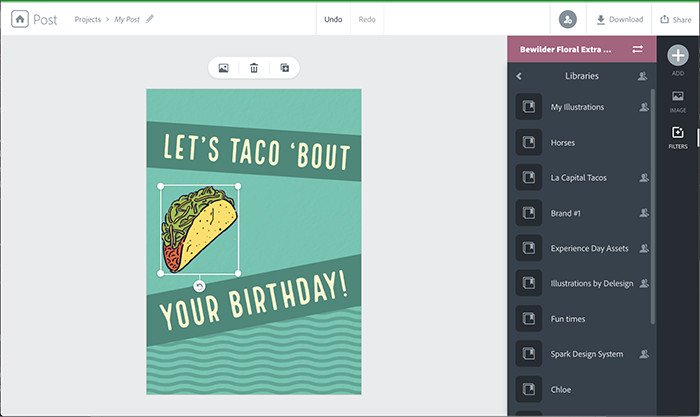Image resolution: width=700 pixels, height=417 pixels.
Task: Open the My Post breadcrumb title
Action: [127, 19]
